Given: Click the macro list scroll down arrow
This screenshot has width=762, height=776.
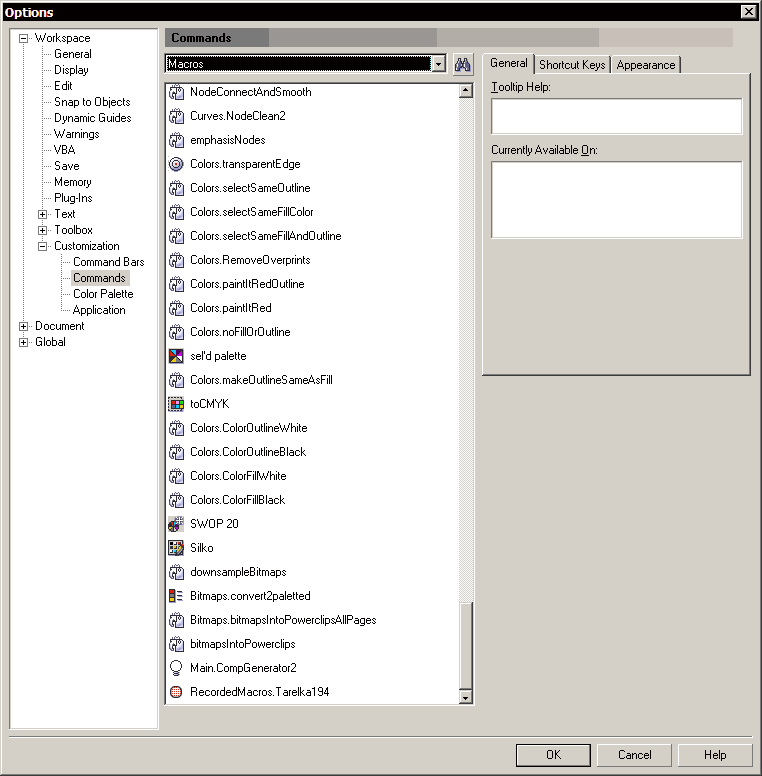Looking at the screenshot, I should (466, 698).
